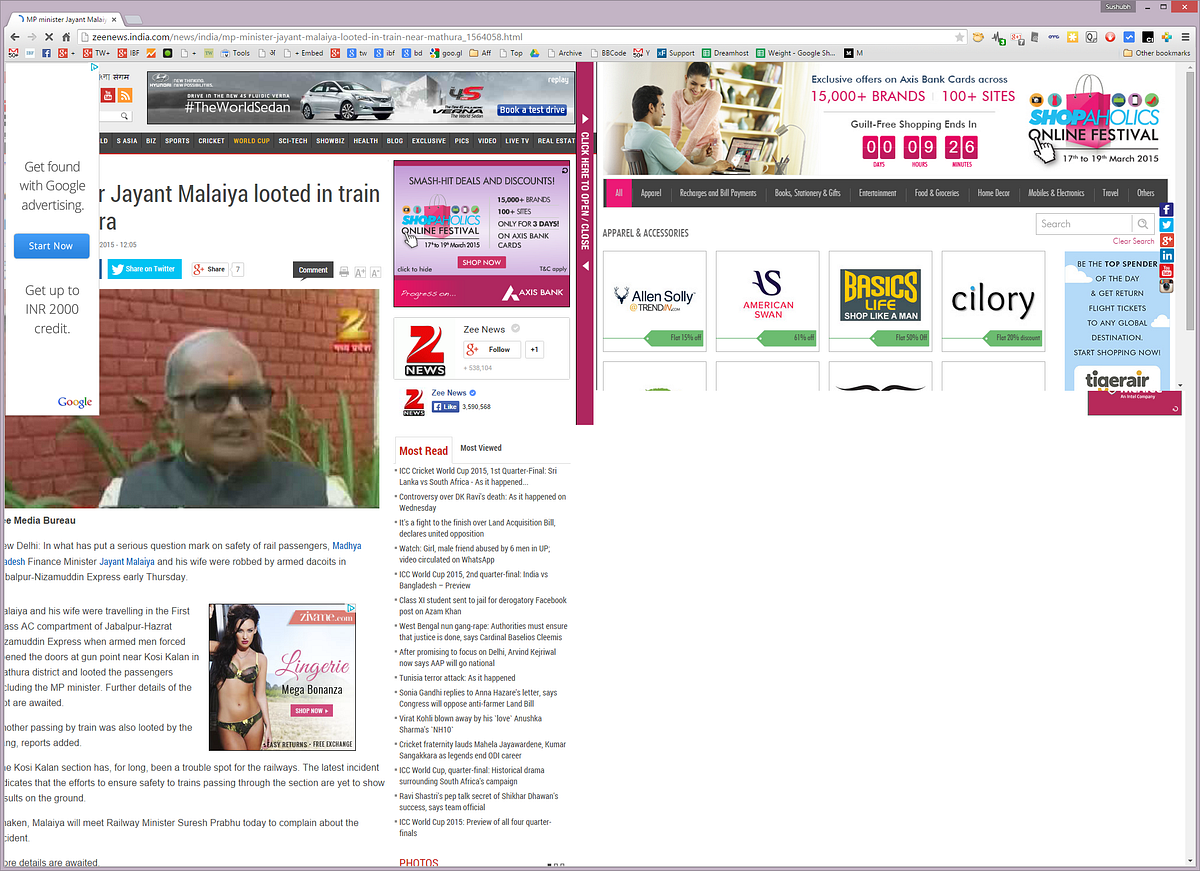Image resolution: width=1200 pixels, height=871 pixels.
Task: Click Book a test drive in the Hyundai ad
Action: pyautogui.click(x=532, y=110)
